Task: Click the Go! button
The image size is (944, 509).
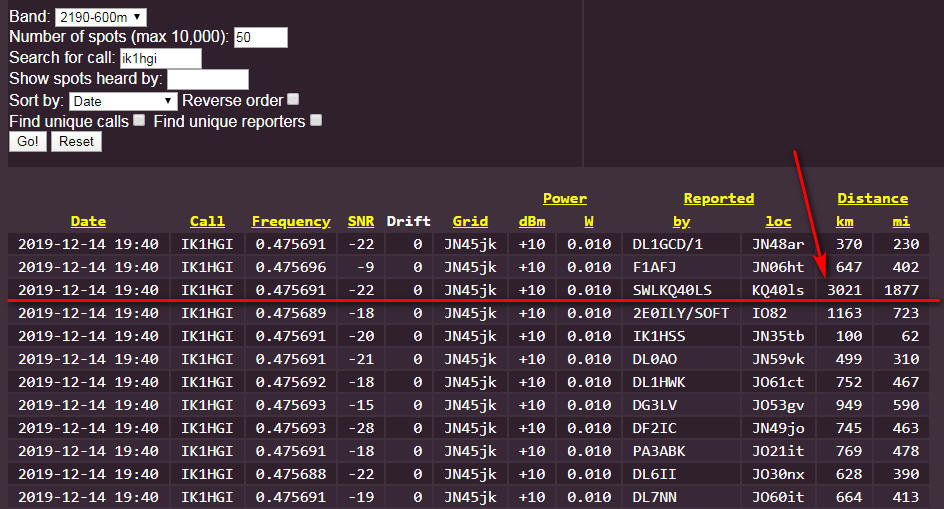Action: 28,142
